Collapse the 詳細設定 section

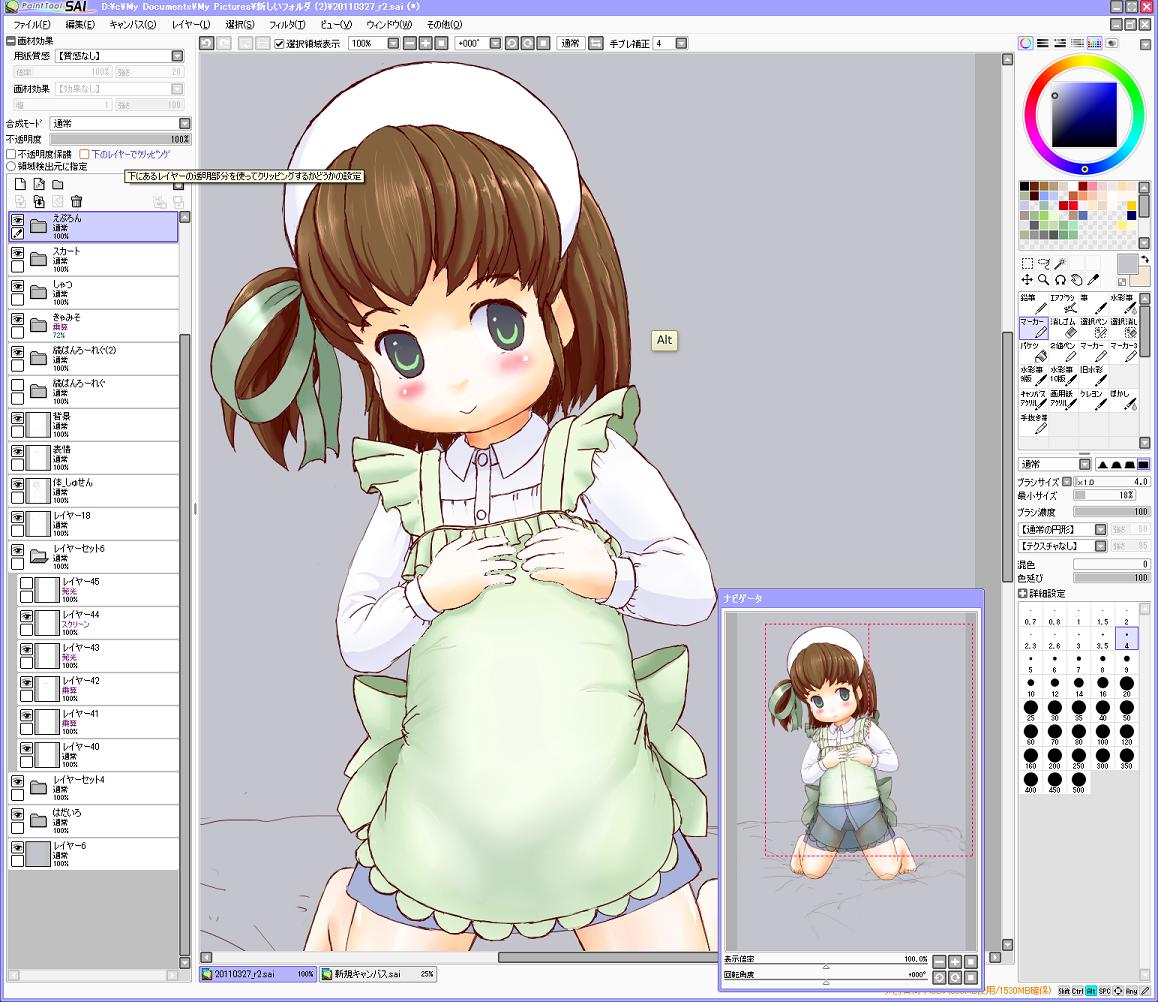click(x=1023, y=593)
